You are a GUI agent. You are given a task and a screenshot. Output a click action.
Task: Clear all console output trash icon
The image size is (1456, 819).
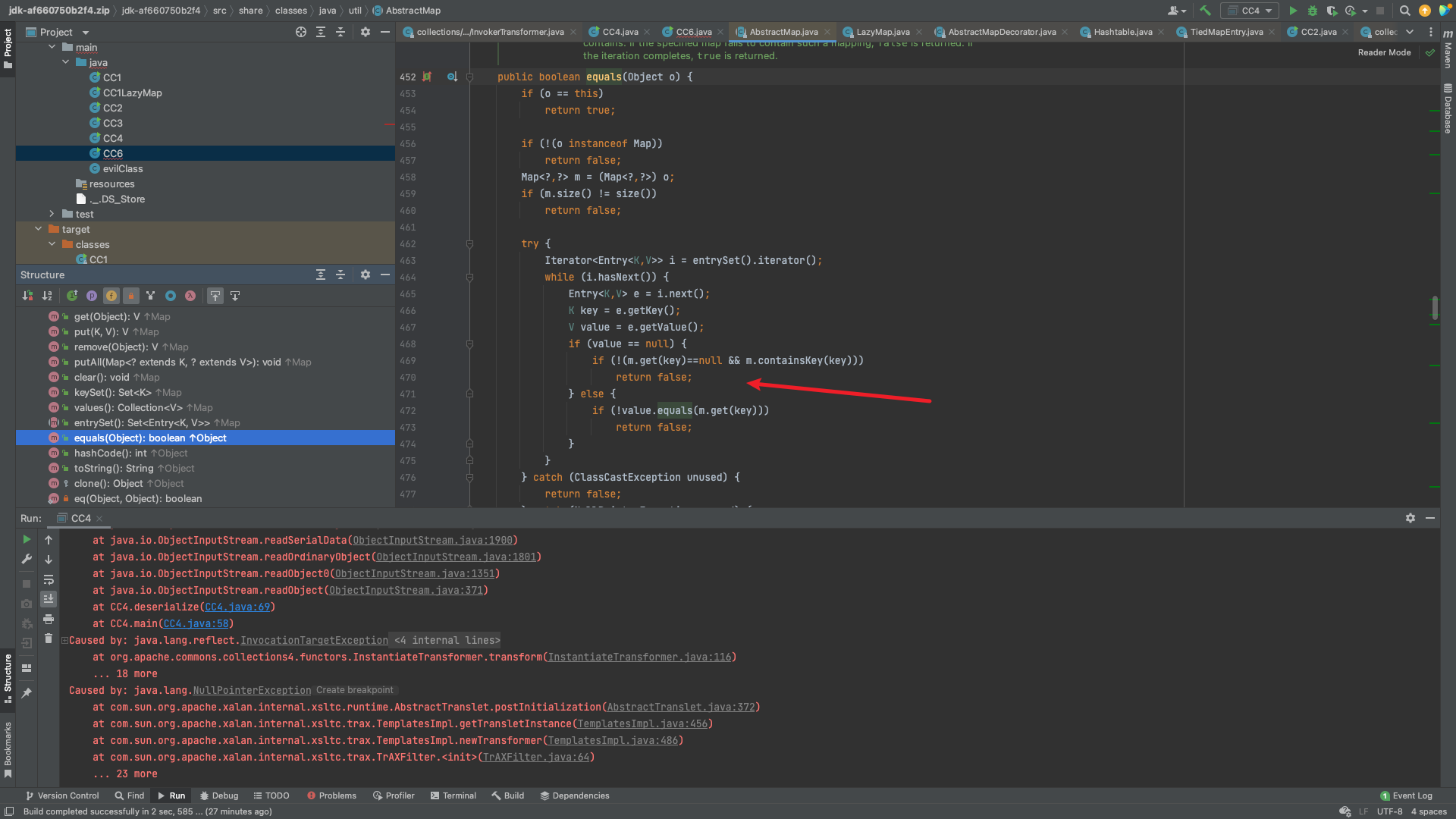49,639
